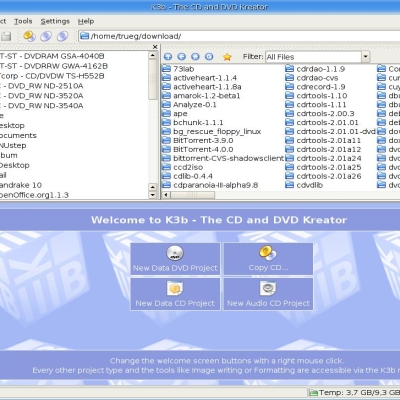Select CD/DVDW TS-H552B device
The width and height of the screenshot is (400, 400).
pyautogui.click(x=52, y=76)
